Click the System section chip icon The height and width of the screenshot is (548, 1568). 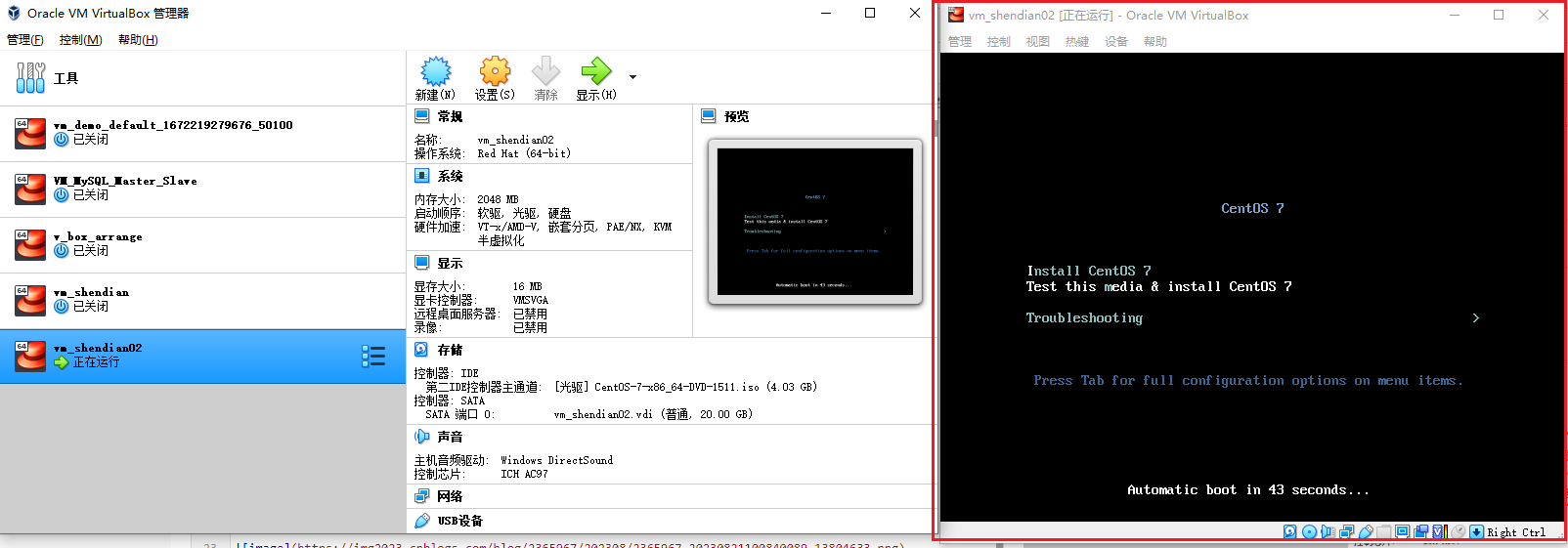pos(421,176)
